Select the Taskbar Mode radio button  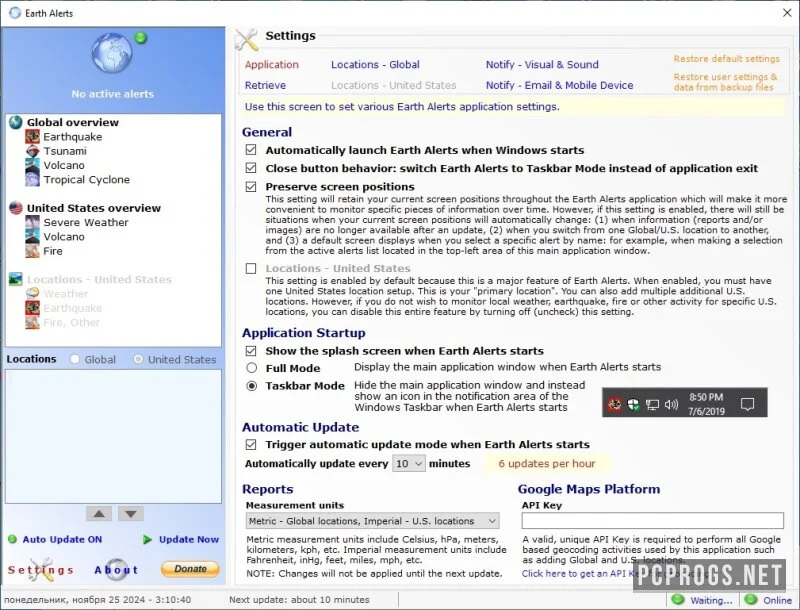tap(252, 386)
